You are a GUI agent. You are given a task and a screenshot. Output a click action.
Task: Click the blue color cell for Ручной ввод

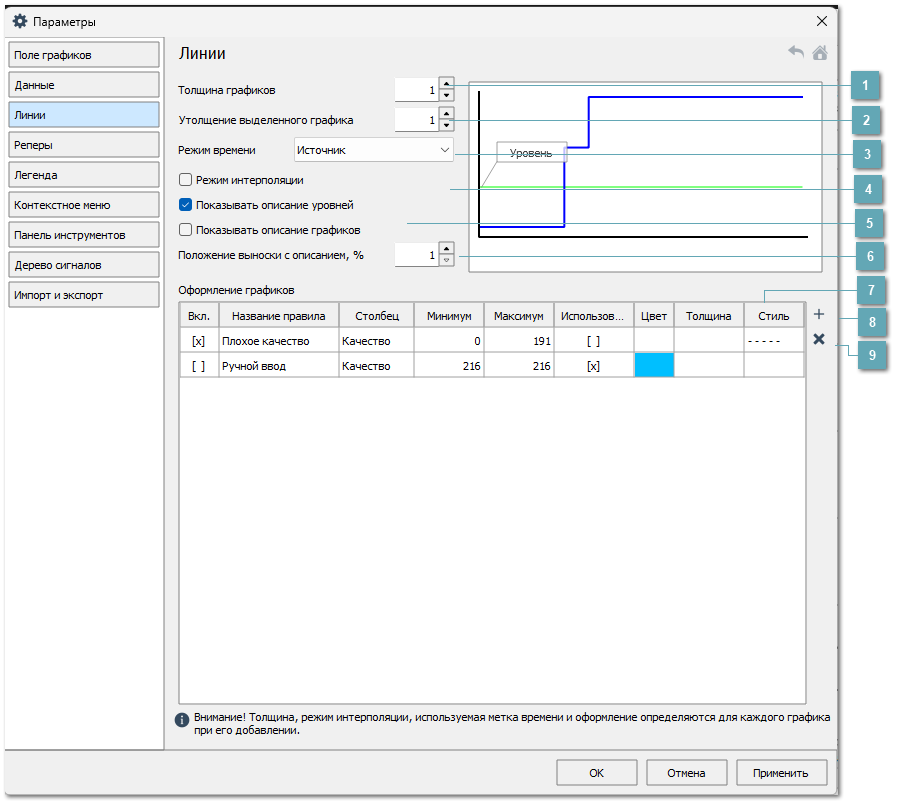tap(654, 366)
